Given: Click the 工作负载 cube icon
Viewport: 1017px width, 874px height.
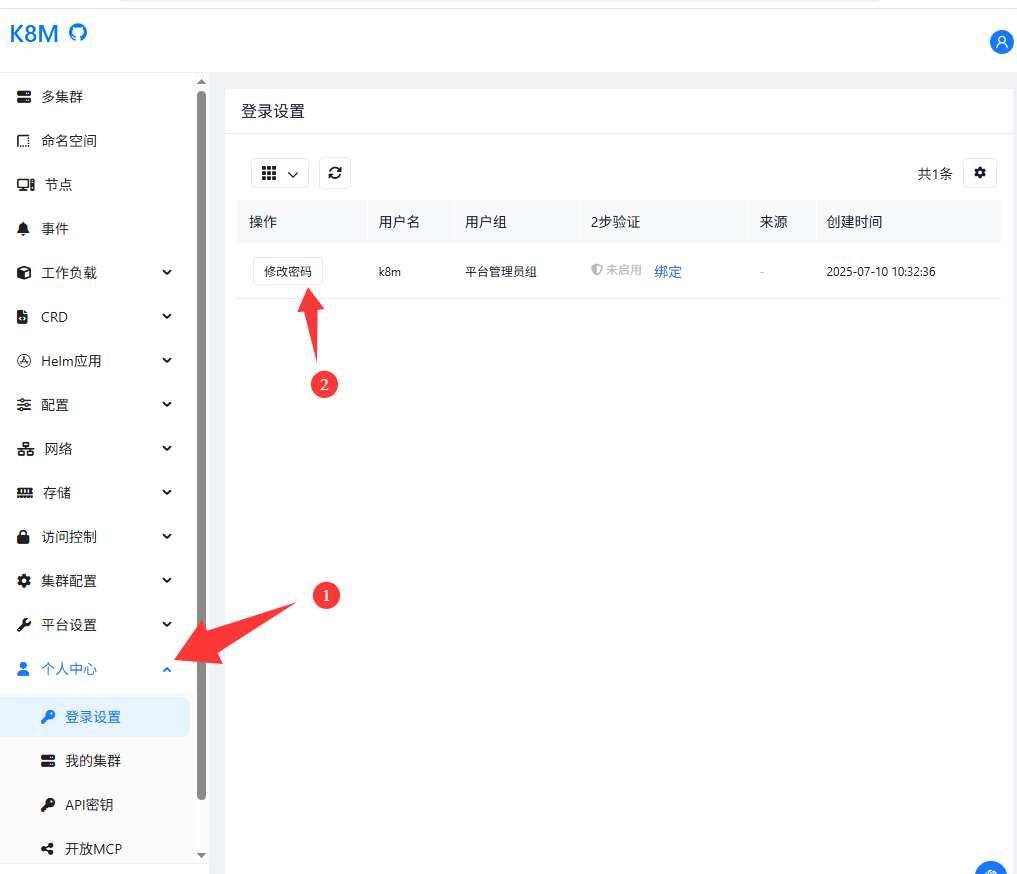Looking at the screenshot, I should [24, 273].
